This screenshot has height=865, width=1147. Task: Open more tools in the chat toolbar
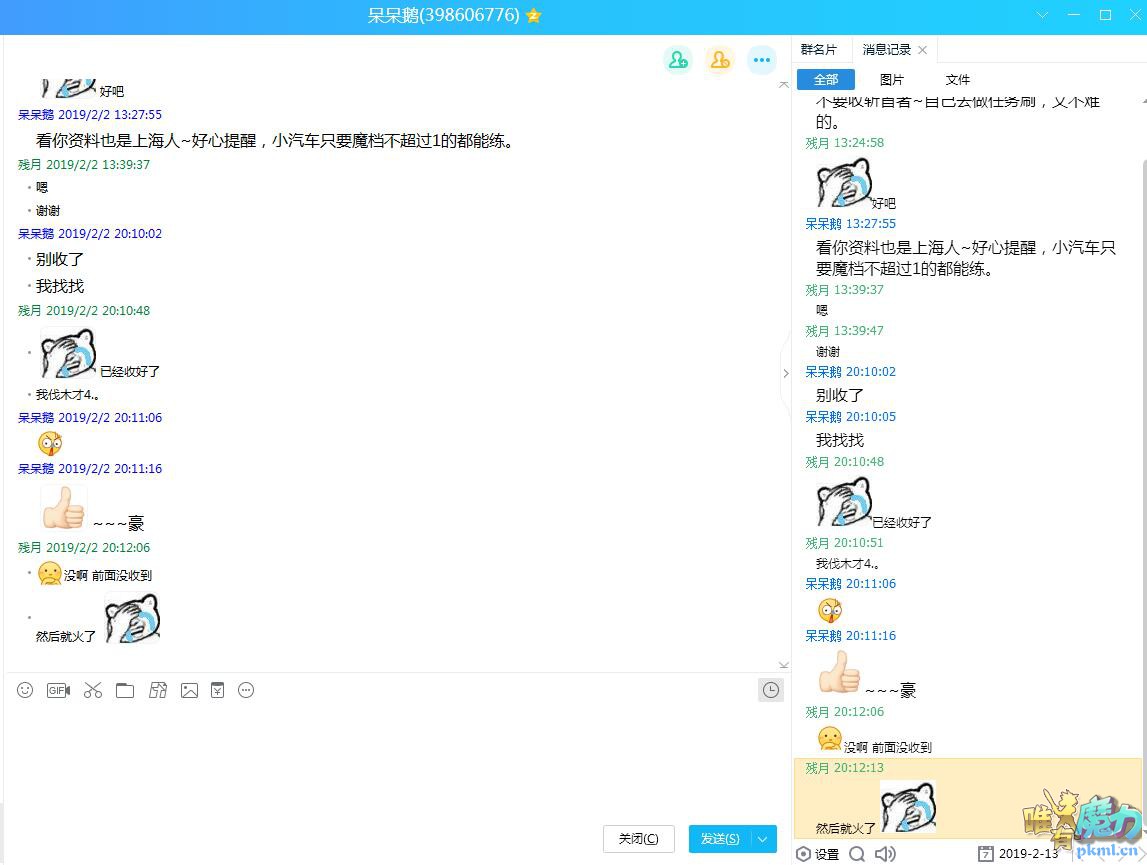point(246,690)
